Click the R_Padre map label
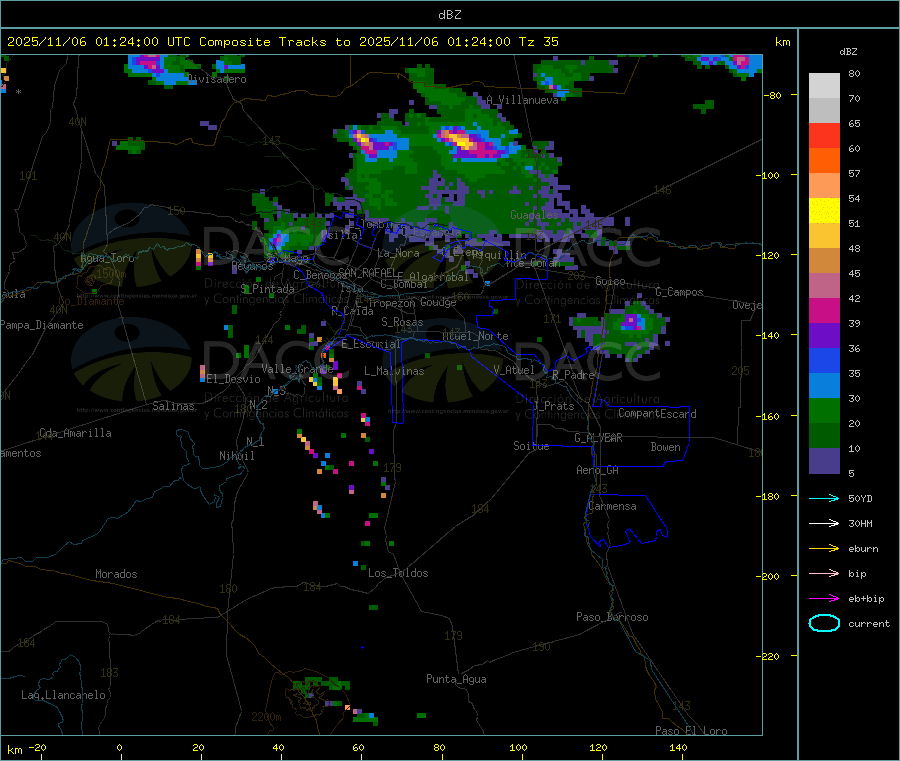This screenshot has width=900, height=761. (573, 375)
